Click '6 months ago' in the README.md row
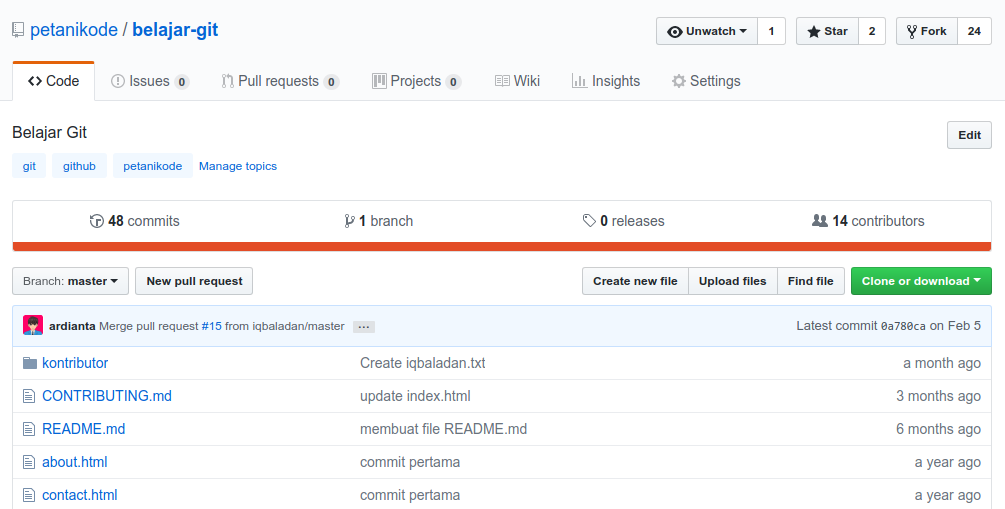1005x509 pixels. (938, 429)
